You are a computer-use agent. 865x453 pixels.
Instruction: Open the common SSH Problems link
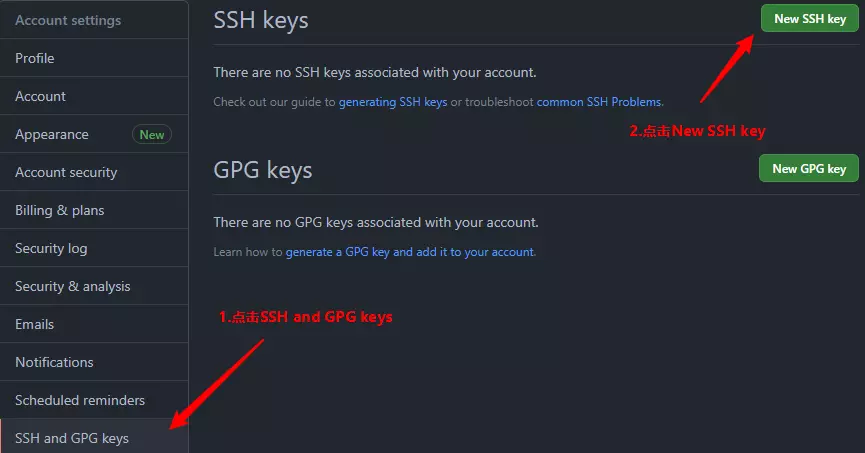pyautogui.click(x=599, y=102)
